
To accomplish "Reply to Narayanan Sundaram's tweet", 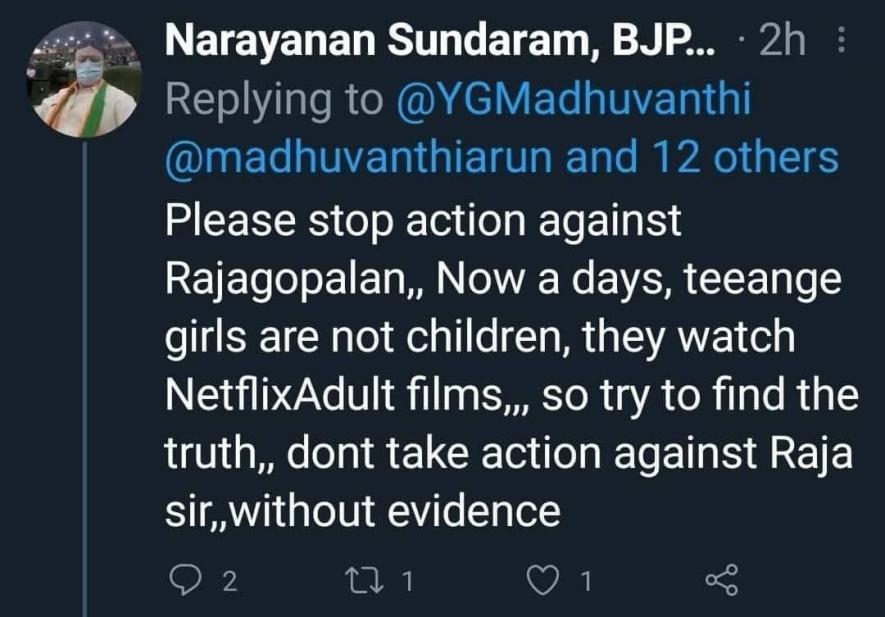I will click(186, 581).
